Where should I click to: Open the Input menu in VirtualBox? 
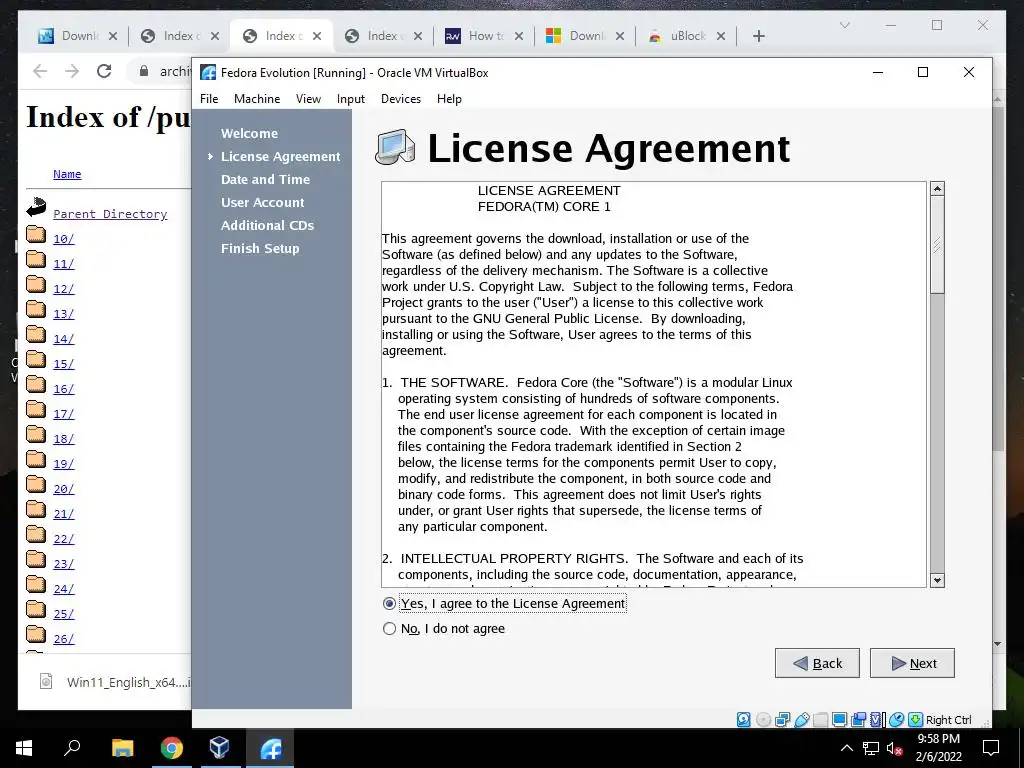coord(351,99)
